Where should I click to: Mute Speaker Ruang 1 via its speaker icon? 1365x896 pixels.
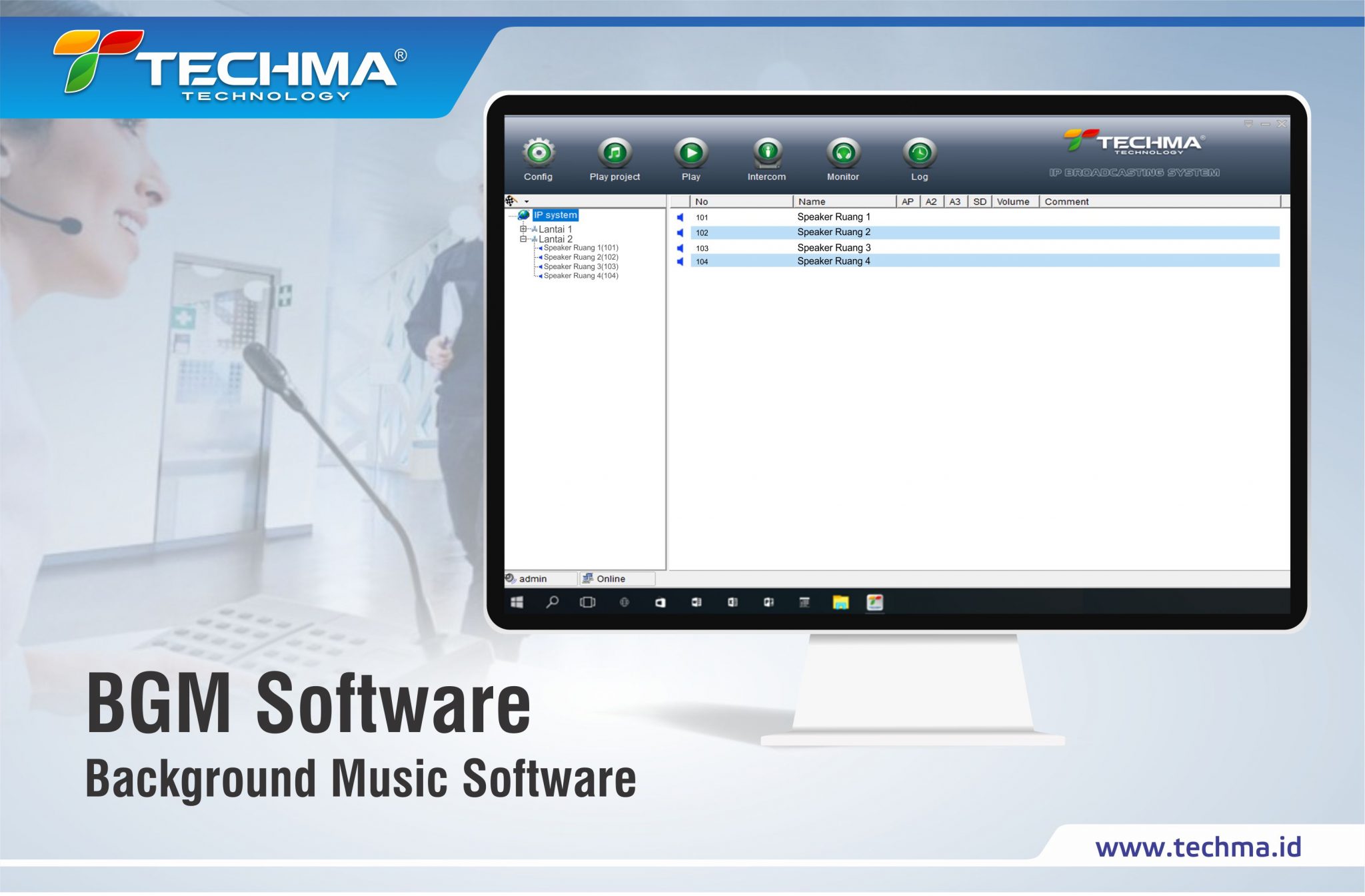tap(679, 217)
